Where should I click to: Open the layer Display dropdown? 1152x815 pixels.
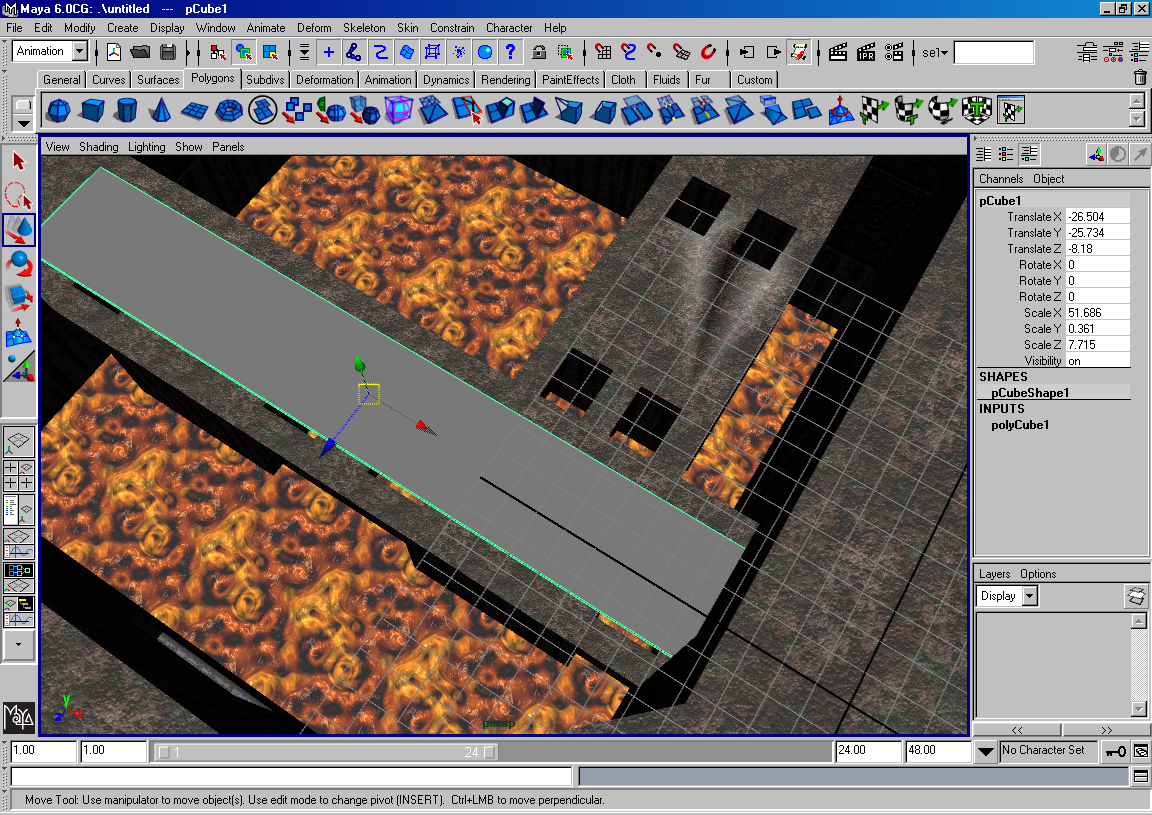tap(1029, 596)
